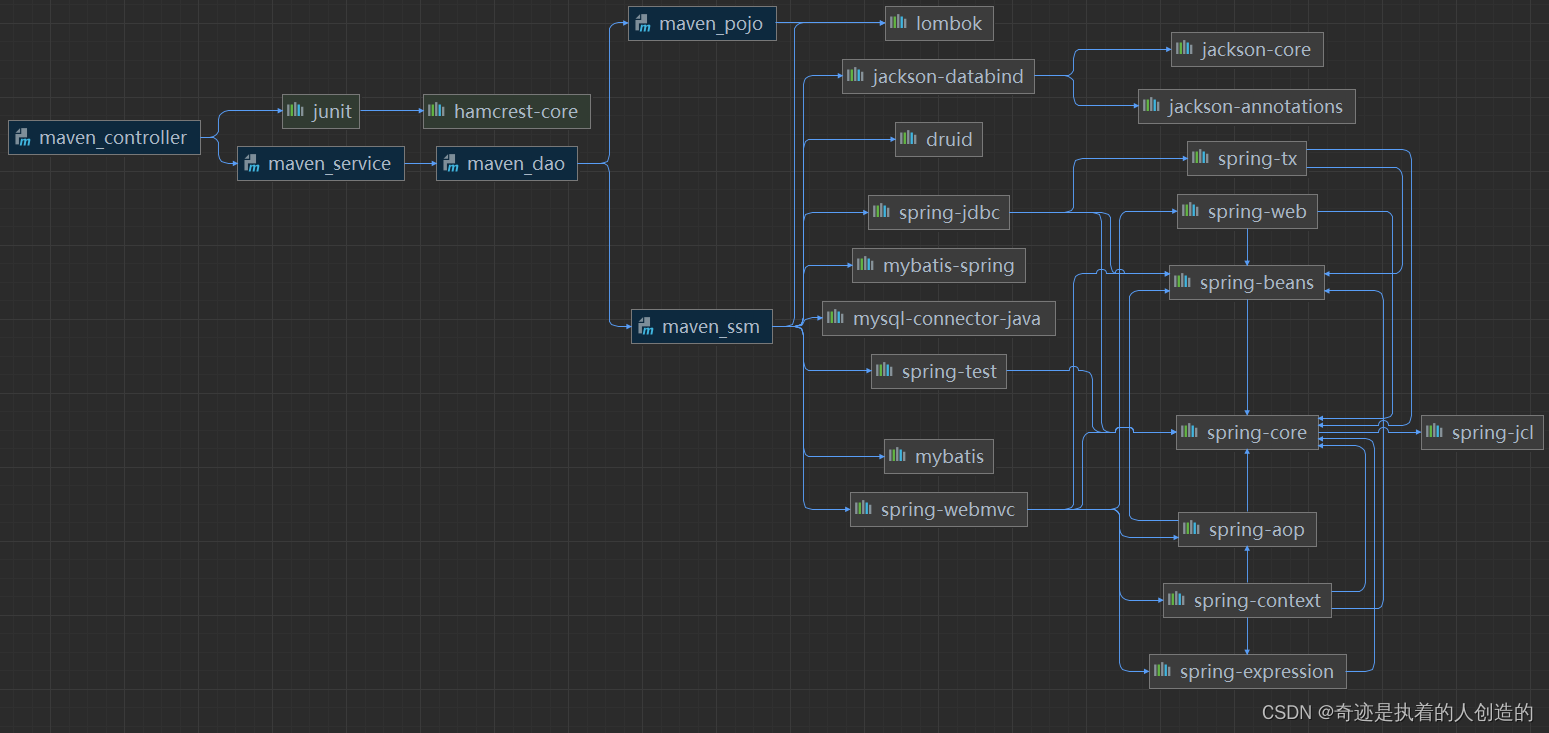Select the spring-expression node label
1549x733 pixels.
pos(1257,671)
